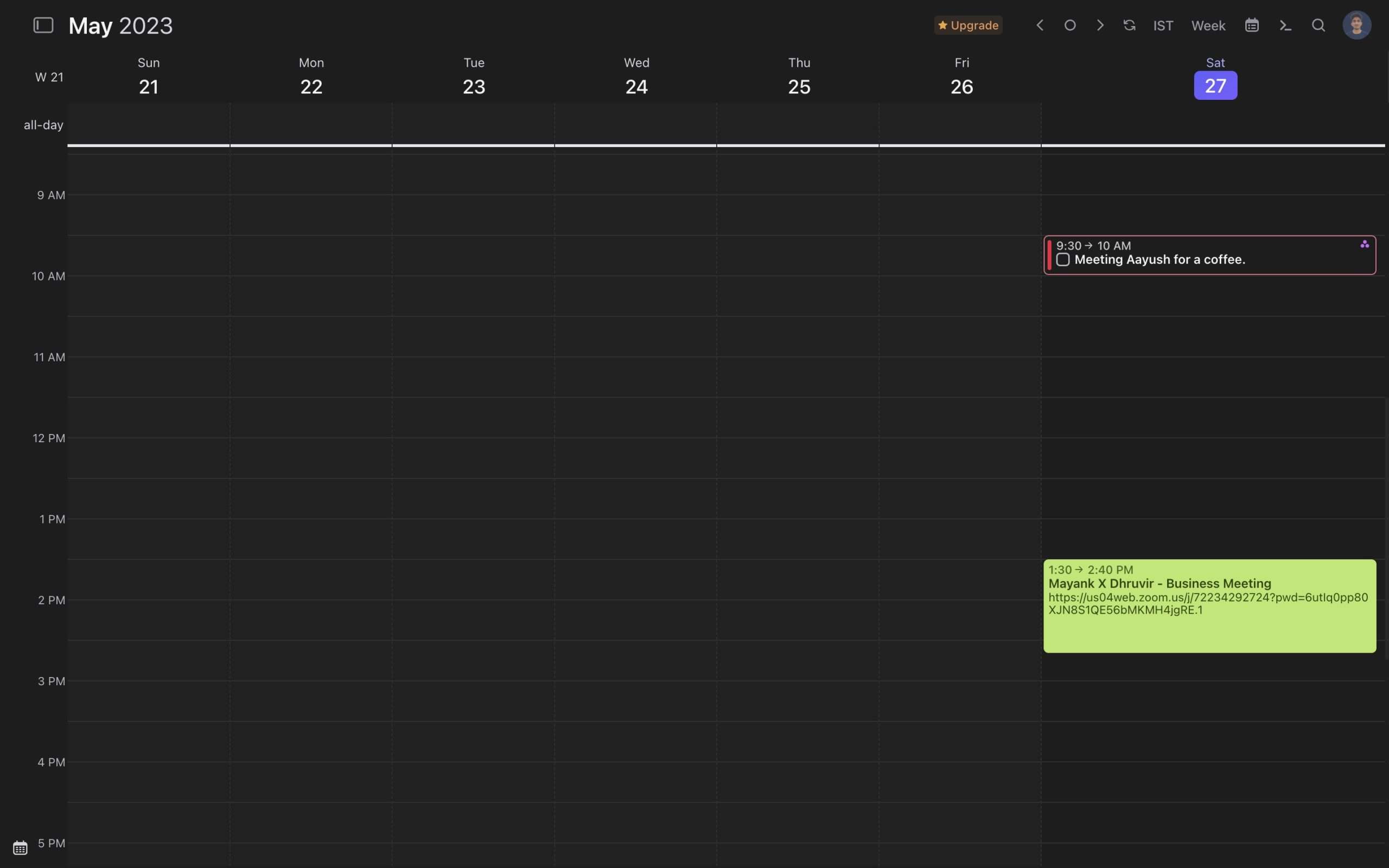Jump to today with the circle icon
This screenshot has width=1389, height=868.
tap(1070, 25)
